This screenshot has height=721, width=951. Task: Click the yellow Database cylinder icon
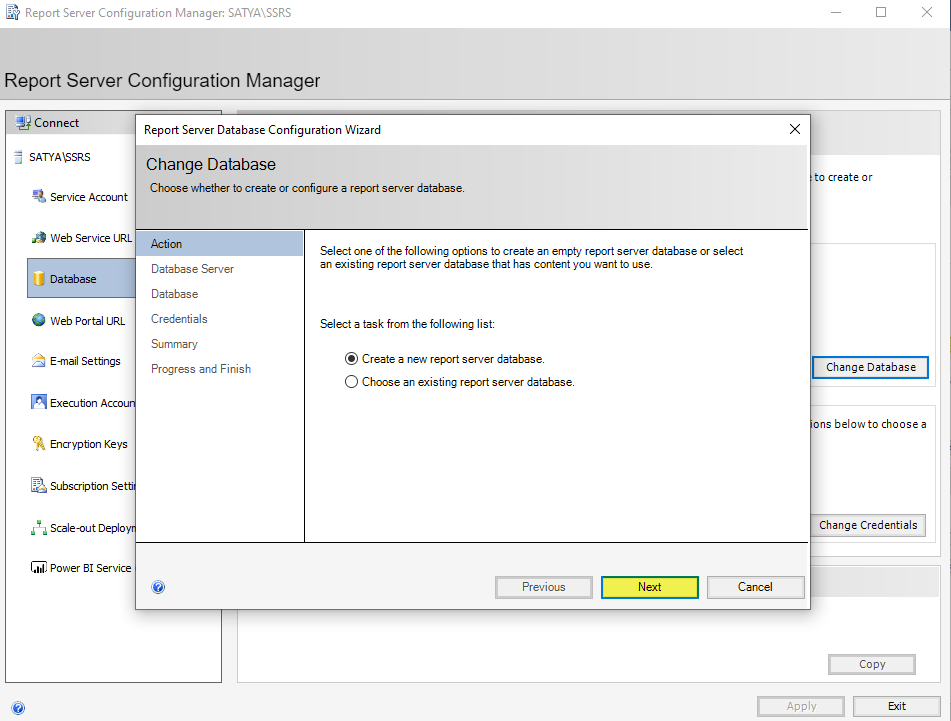pos(39,279)
